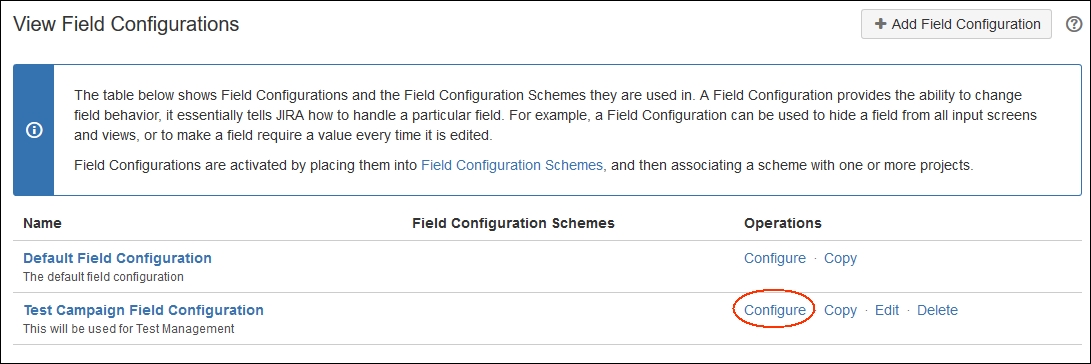Copy the Test Campaign Field Configuration

(840, 310)
